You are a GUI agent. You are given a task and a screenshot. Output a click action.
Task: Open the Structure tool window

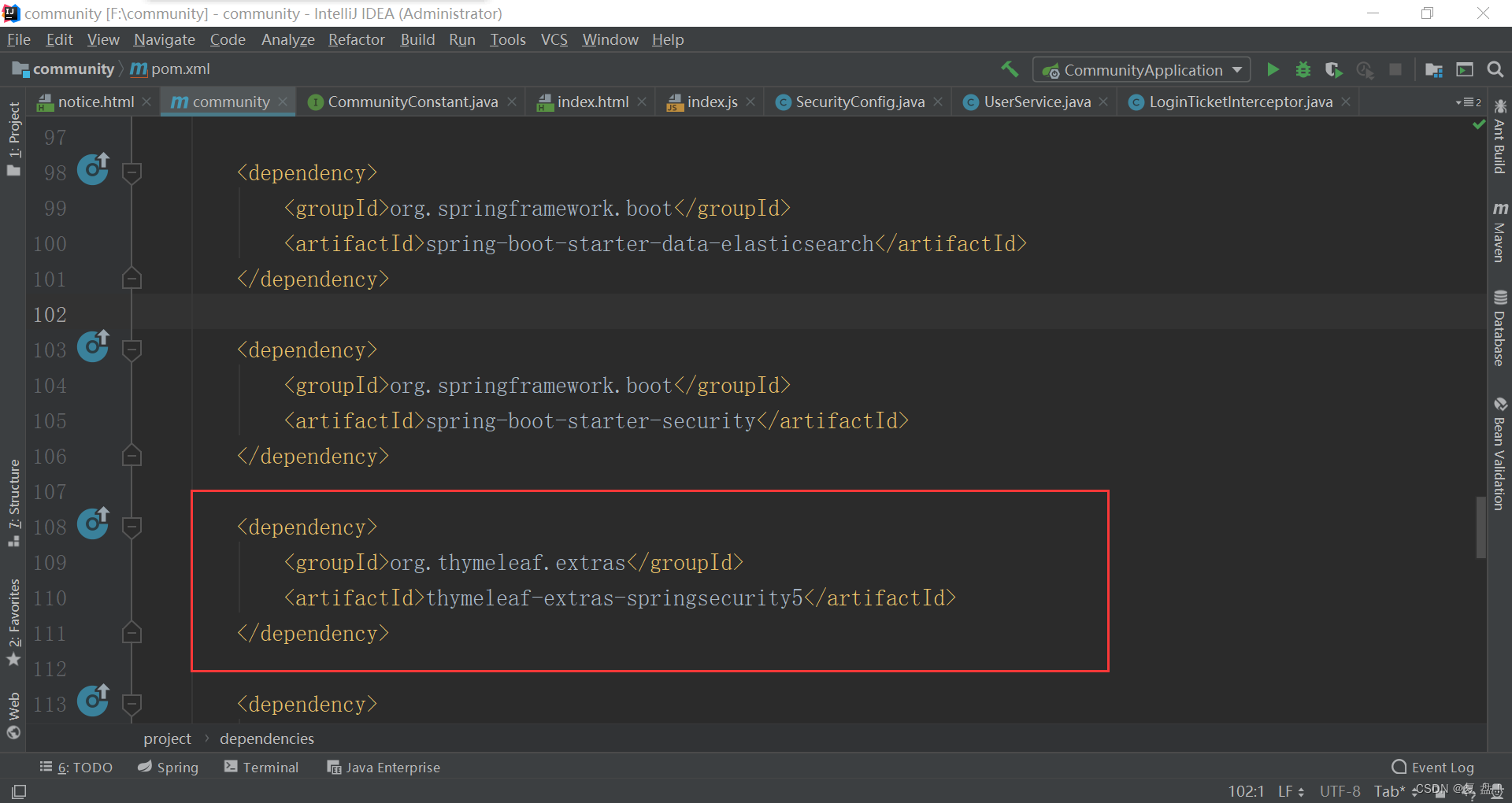[x=13, y=502]
